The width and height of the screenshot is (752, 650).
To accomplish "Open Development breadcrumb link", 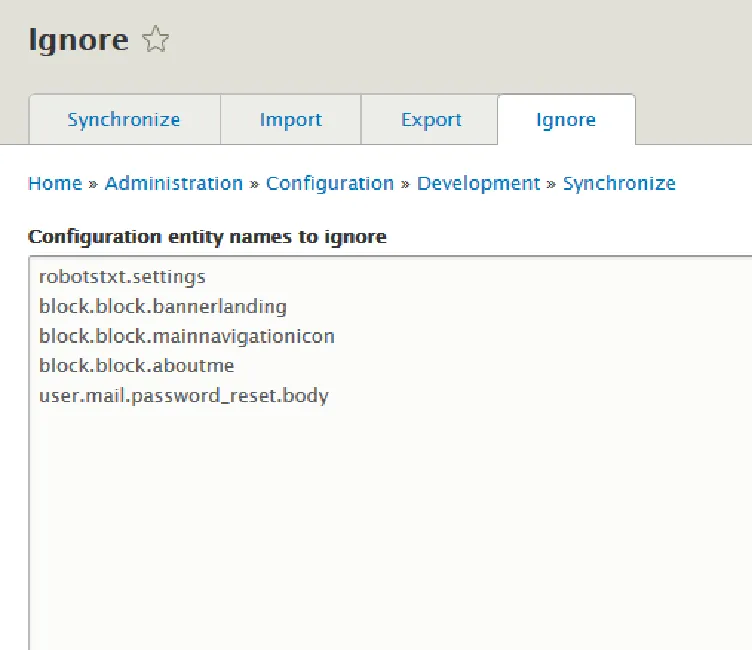I will point(478,183).
